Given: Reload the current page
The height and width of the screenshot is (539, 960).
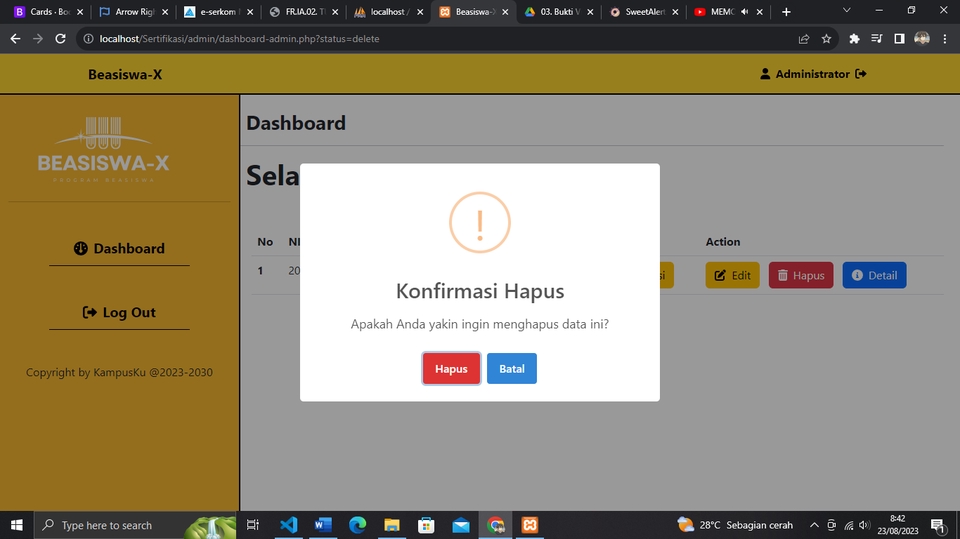Looking at the screenshot, I should tap(60, 39).
